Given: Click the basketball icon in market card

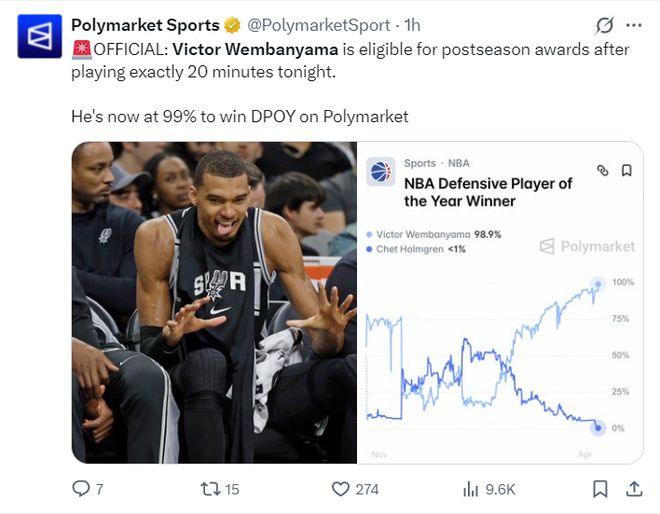Looking at the screenshot, I should click(x=381, y=172).
